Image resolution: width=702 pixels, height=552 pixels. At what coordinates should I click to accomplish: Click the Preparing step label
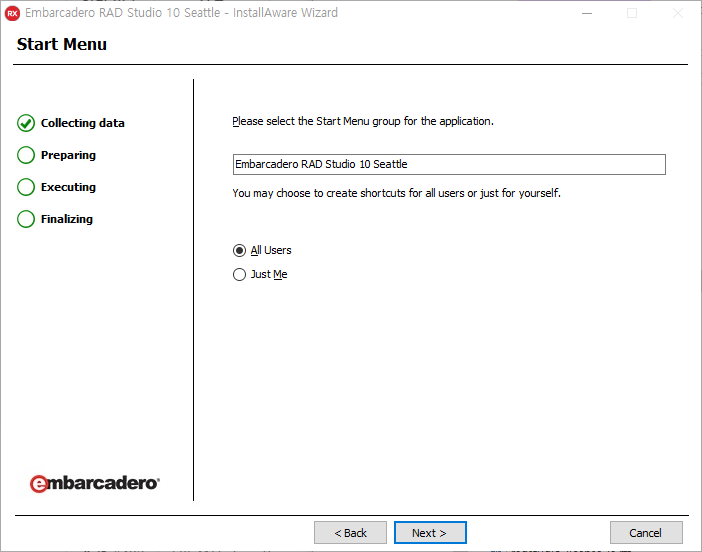tap(68, 155)
